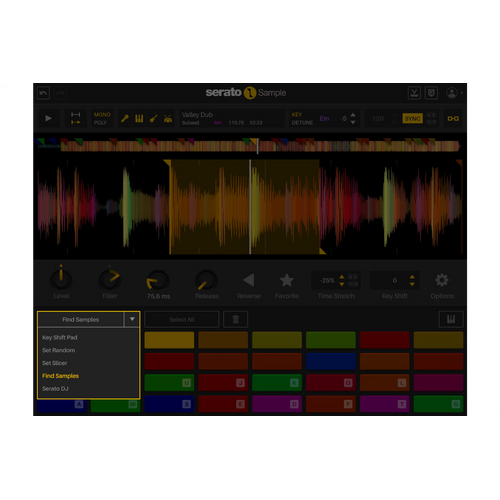500x500 pixels.
Task: Click the Filter knob
Action: click(110, 279)
